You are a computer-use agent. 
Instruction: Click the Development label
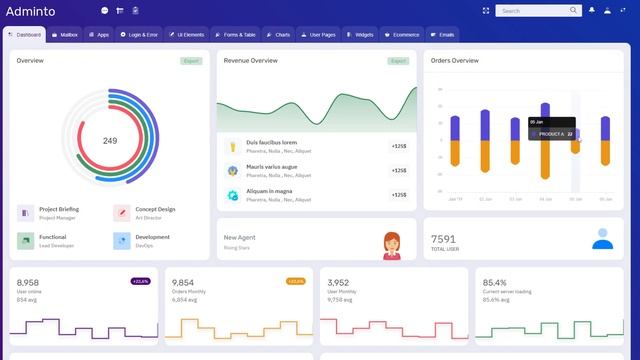tap(153, 237)
